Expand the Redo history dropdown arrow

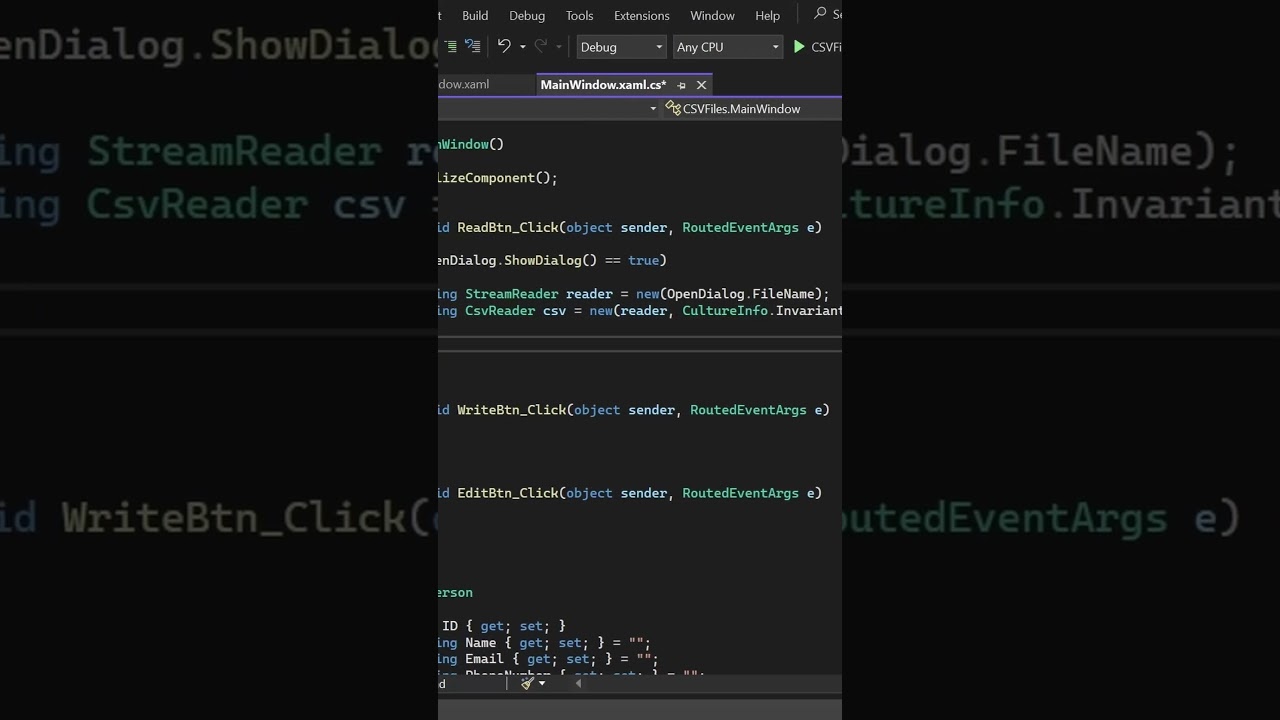pos(559,47)
